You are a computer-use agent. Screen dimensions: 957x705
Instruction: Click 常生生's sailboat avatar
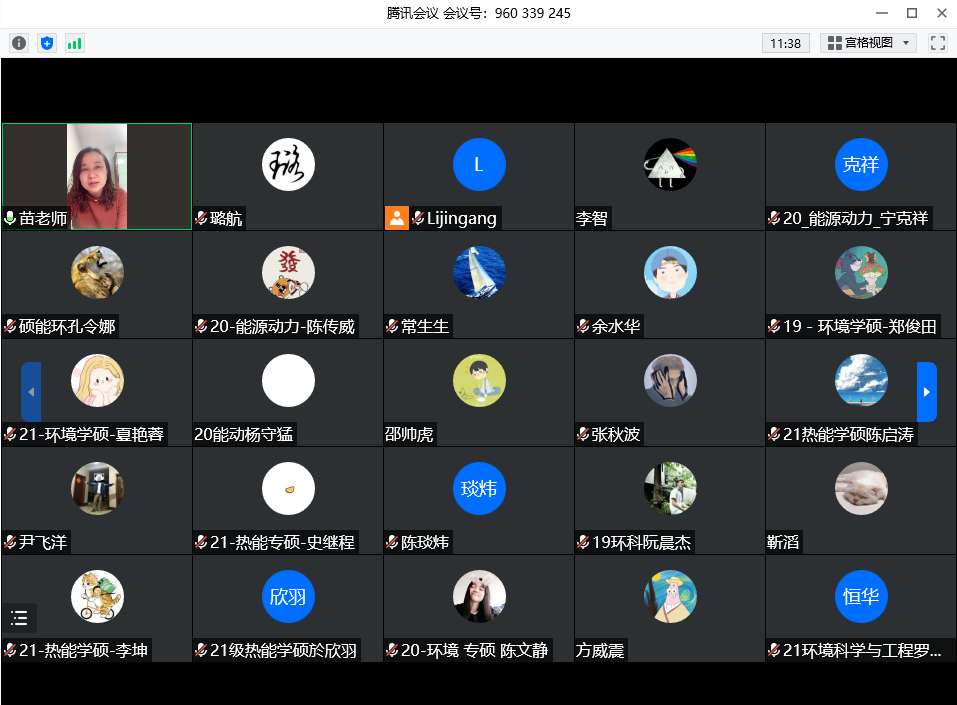(x=479, y=272)
